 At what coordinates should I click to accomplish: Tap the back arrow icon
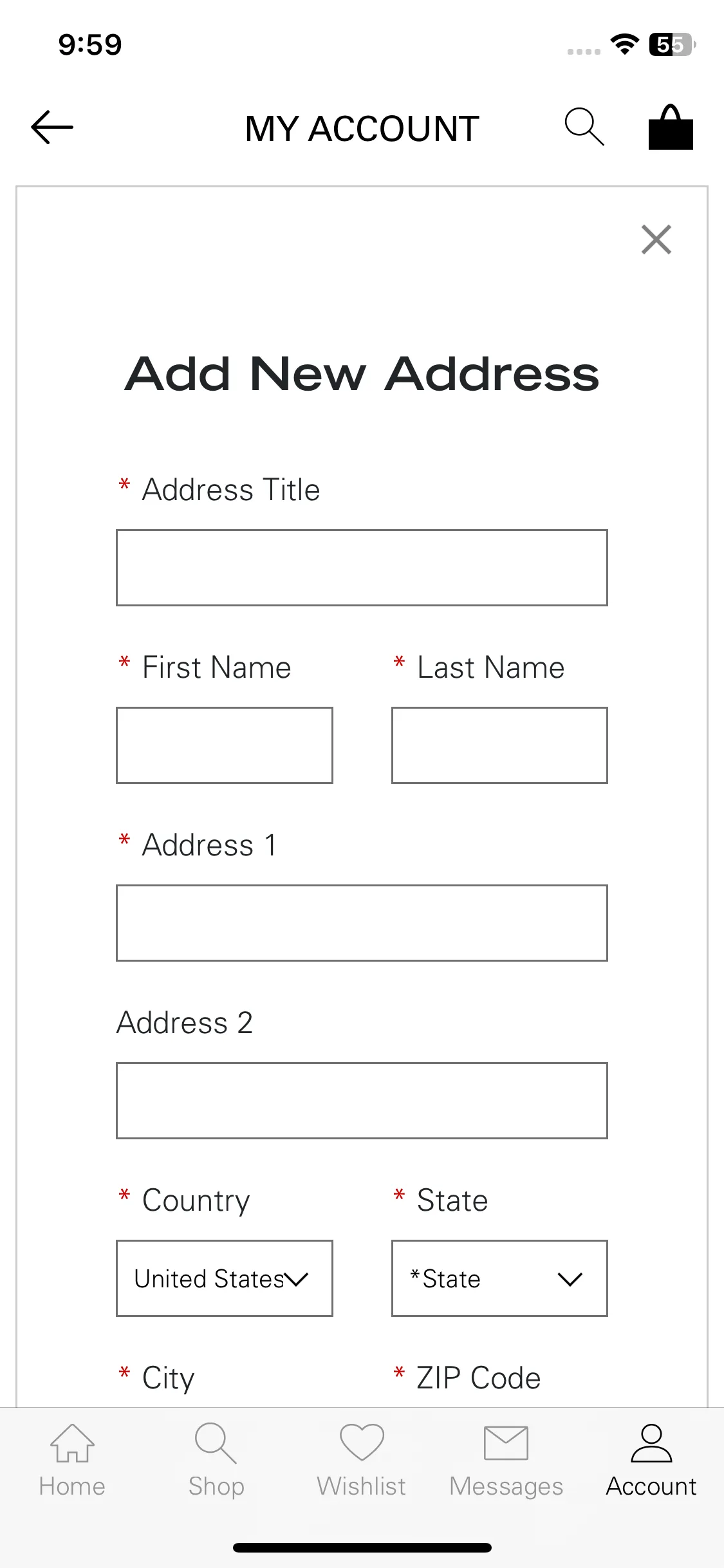click(52, 127)
